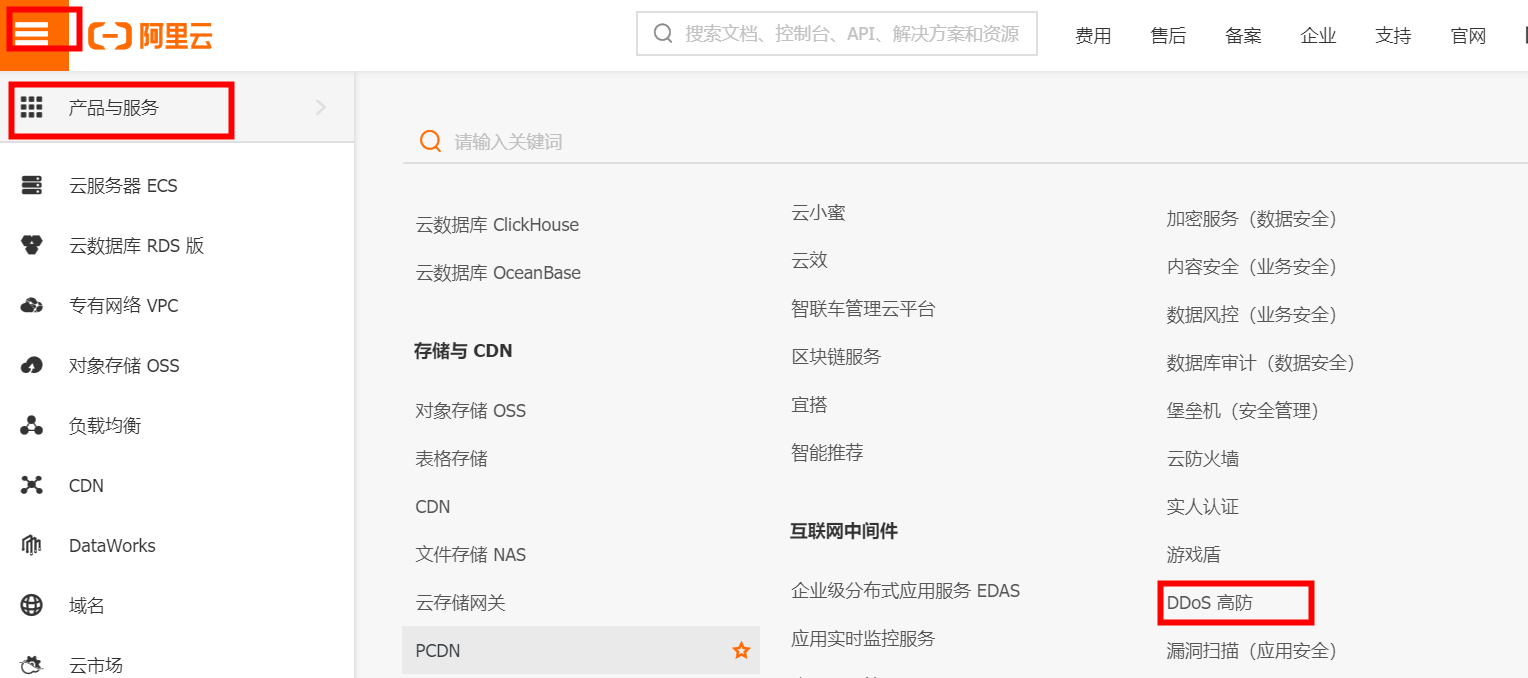
Task: Click the products and services grid icon
Action: [x=32, y=107]
